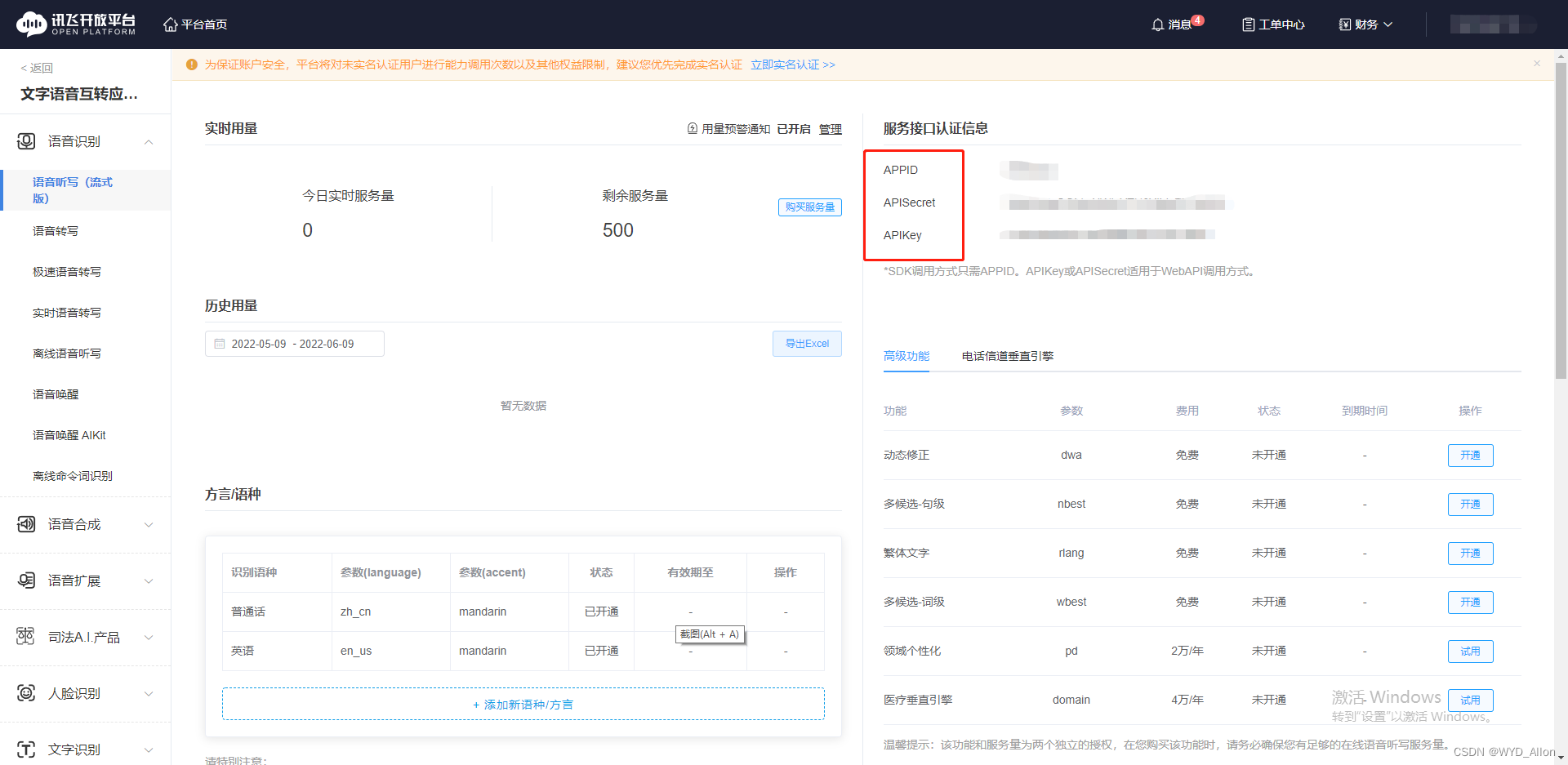Click the 500 remaining service amount

618,230
